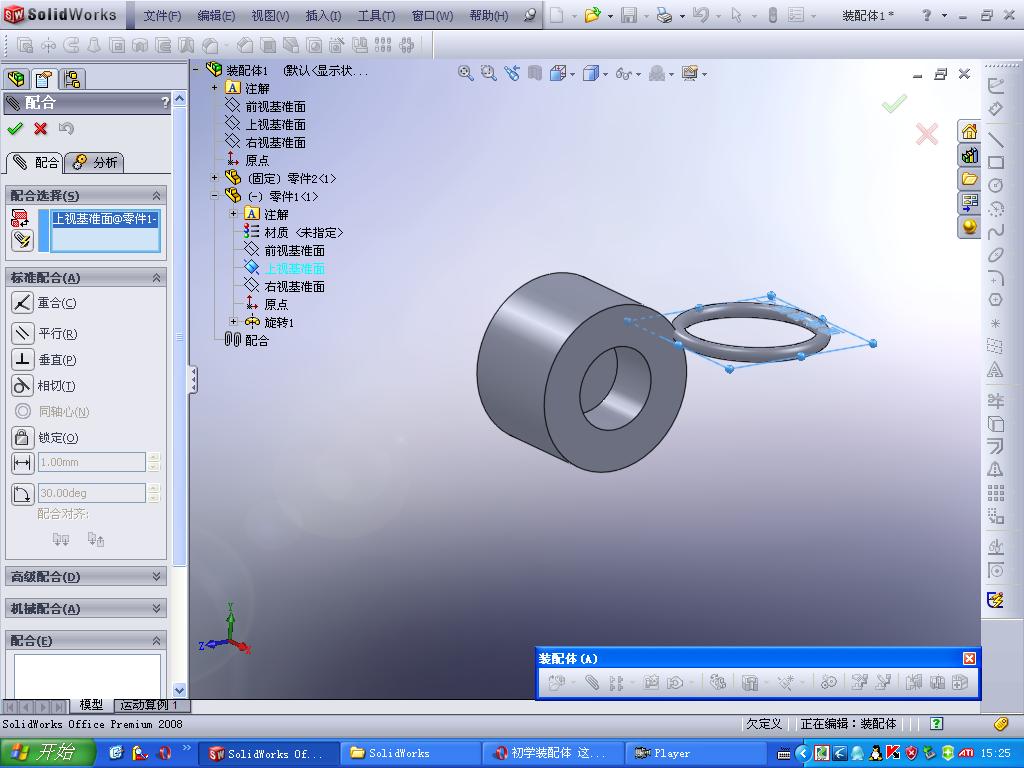The image size is (1024, 768).
Task: Click the Section View icon
Action: pyautogui.click(x=535, y=73)
